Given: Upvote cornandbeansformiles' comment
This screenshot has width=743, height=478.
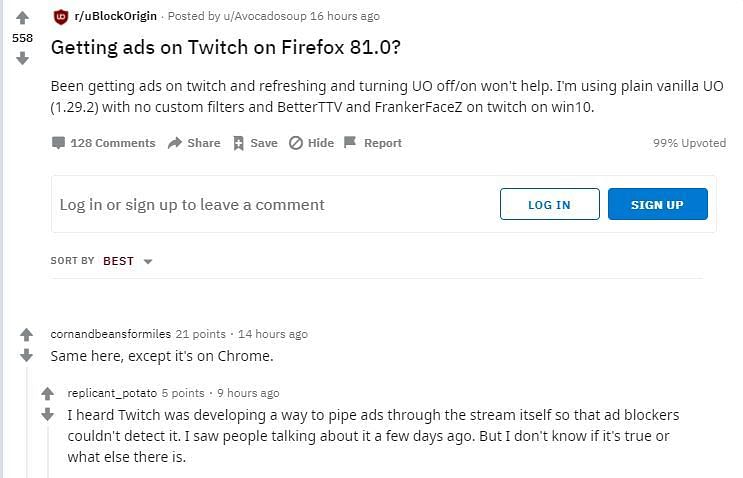Looking at the screenshot, I should click(27, 335).
